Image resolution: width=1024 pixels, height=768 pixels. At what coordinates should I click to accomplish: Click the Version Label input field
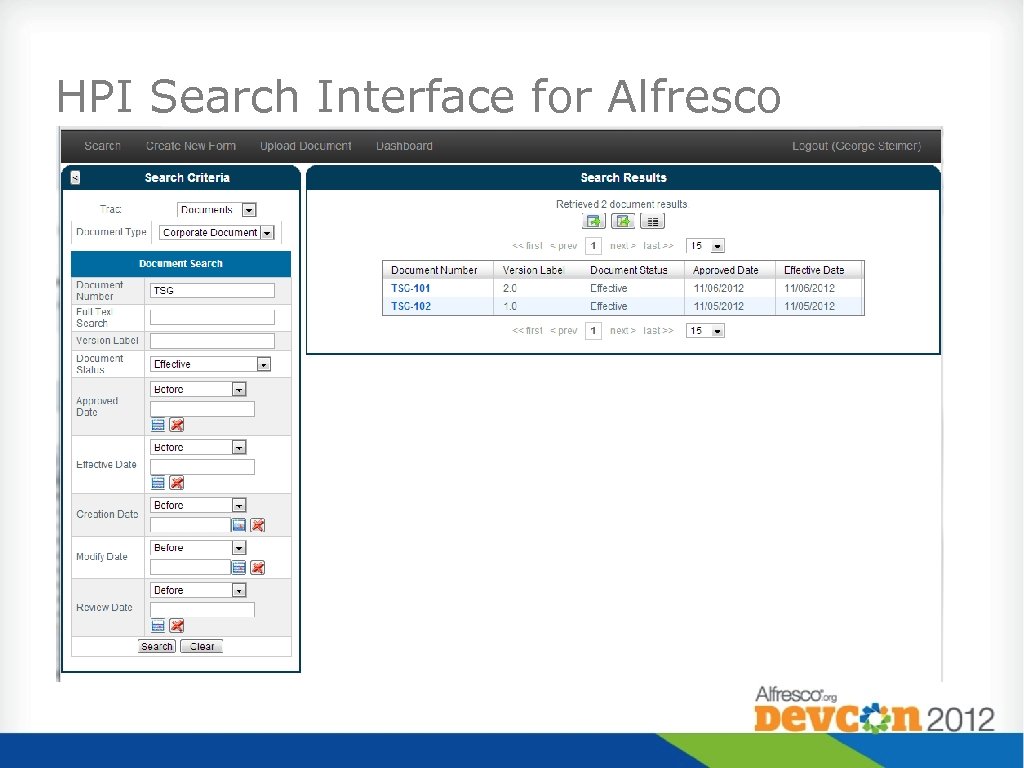click(x=212, y=341)
